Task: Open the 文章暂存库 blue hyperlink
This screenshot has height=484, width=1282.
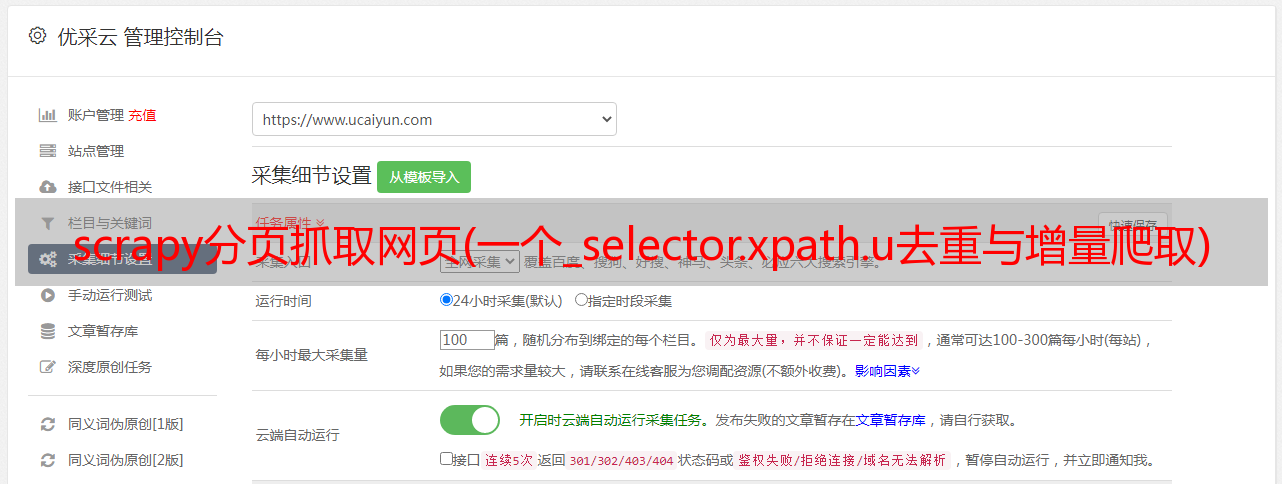Action: click(x=891, y=420)
